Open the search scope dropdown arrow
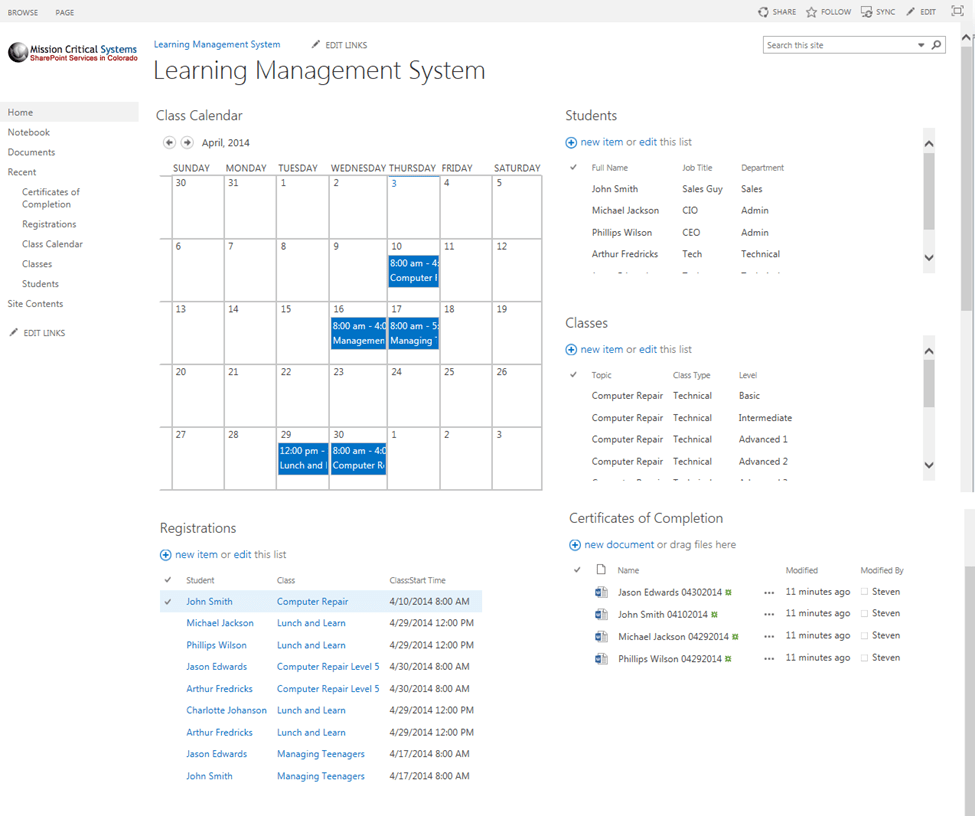This screenshot has height=816, width=975. [x=921, y=44]
